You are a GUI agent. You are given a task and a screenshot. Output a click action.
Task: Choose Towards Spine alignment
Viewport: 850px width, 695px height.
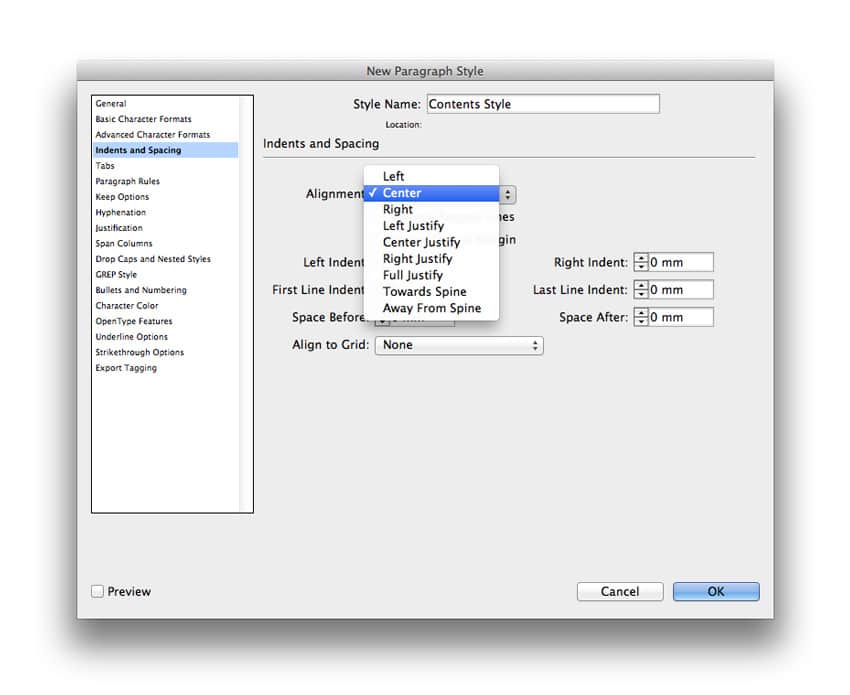click(431, 292)
